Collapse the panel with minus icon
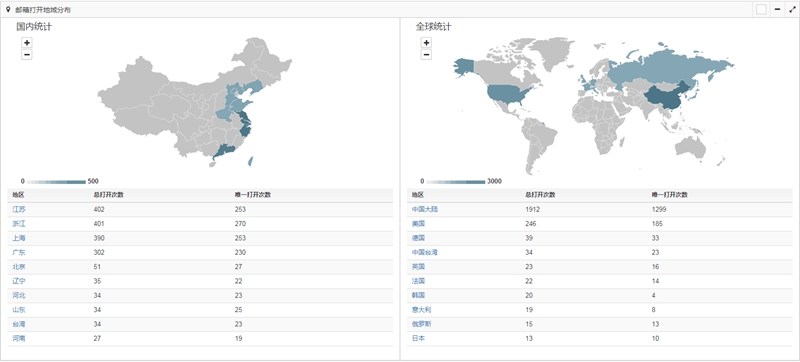This screenshot has height=362, width=800. click(x=777, y=9)
